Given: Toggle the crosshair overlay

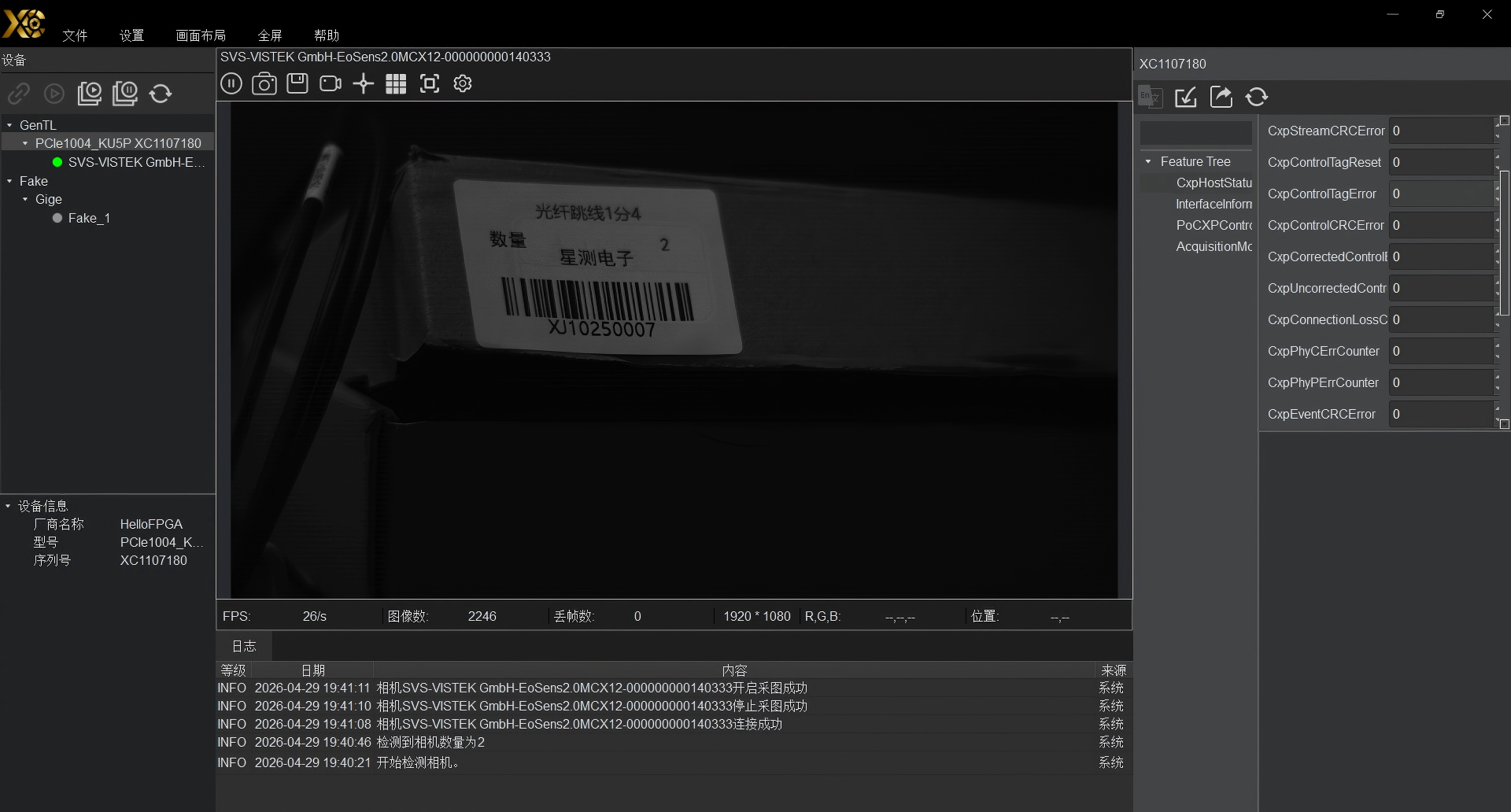Looking at the screenshot, I should [363, 83].
